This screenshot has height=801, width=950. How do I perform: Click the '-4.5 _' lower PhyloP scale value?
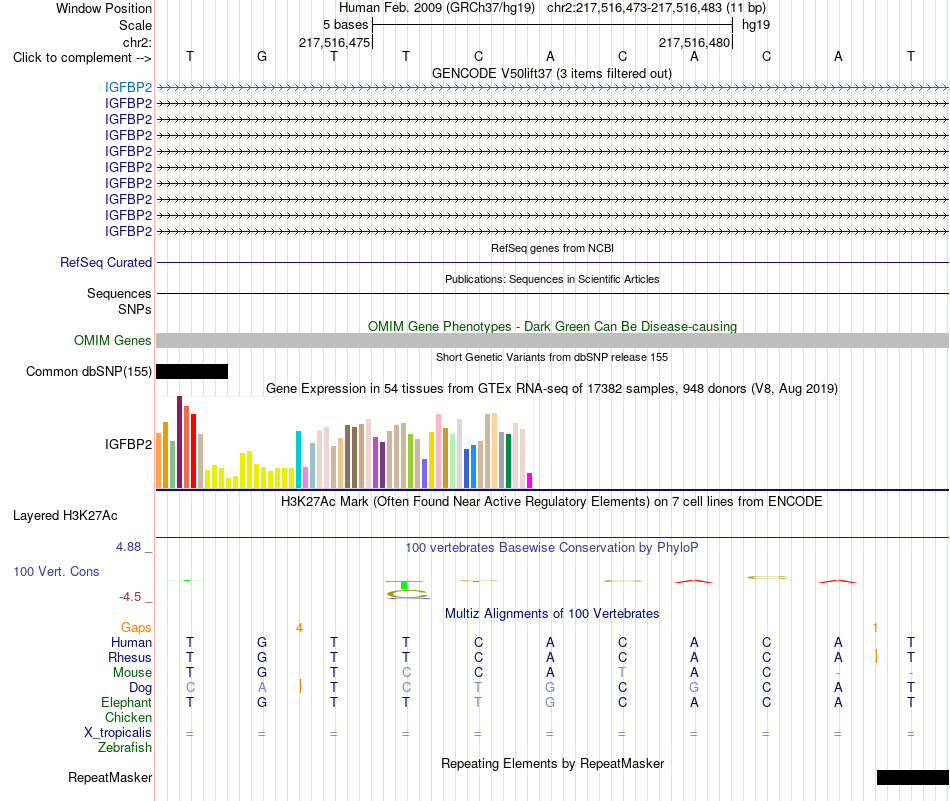click(x=135, y=597)
